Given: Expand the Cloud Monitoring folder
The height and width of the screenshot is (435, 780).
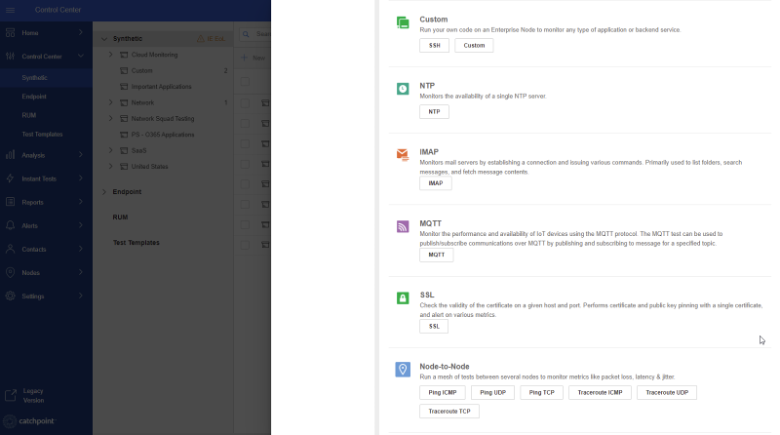Looking at the screenshot, I should pos(111,55).
